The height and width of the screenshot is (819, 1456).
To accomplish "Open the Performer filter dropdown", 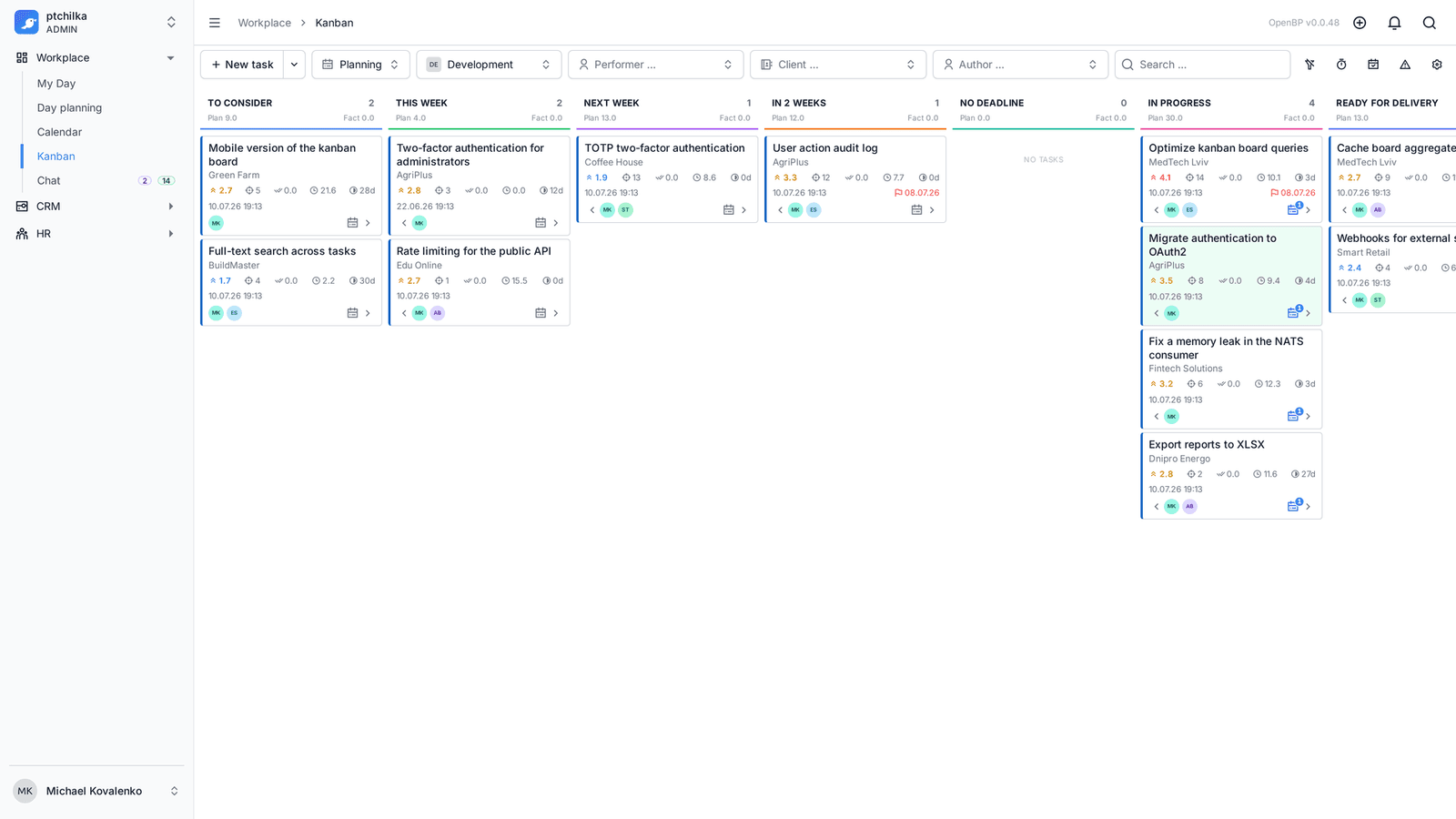I will click(656, 65).
